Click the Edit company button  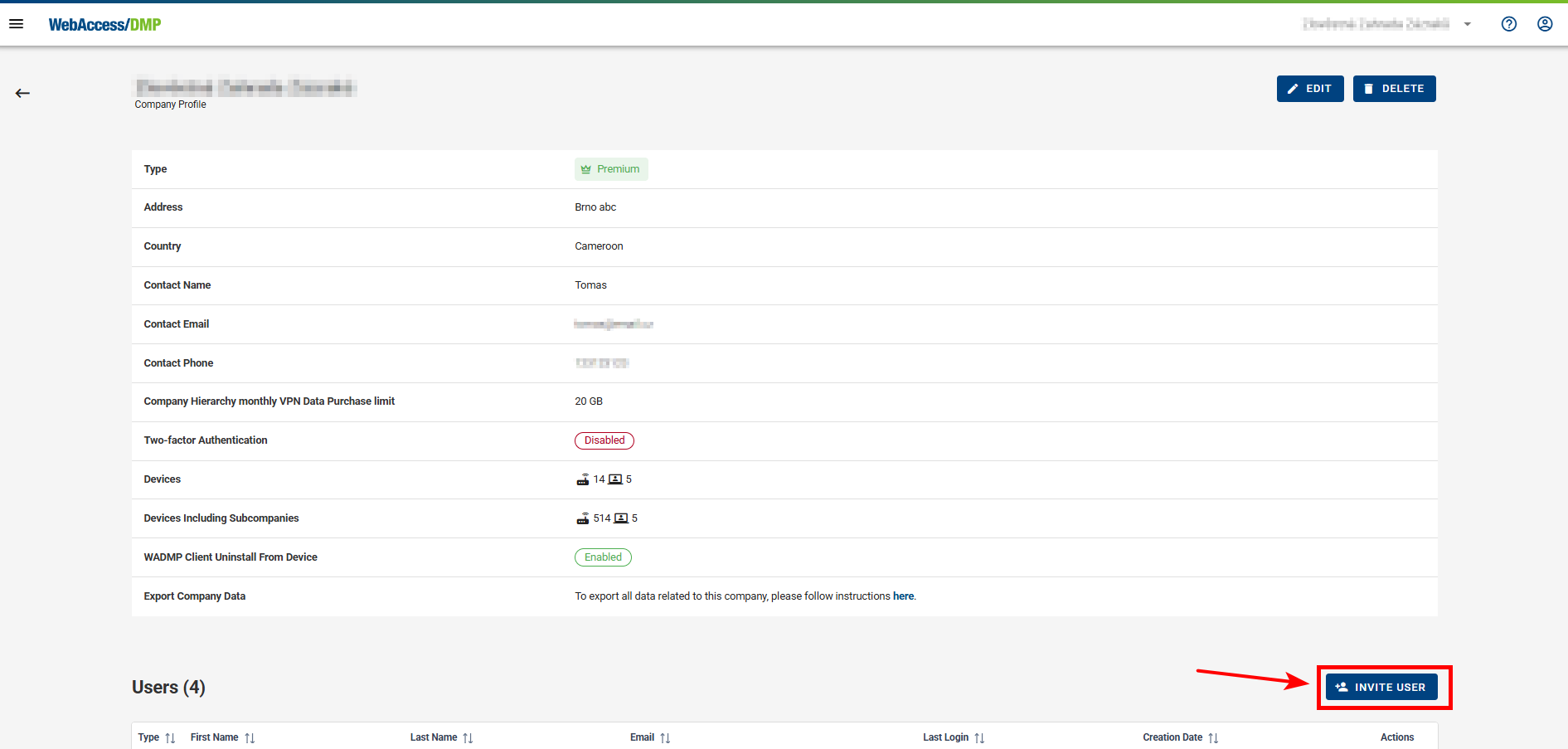coord(1309,89)
